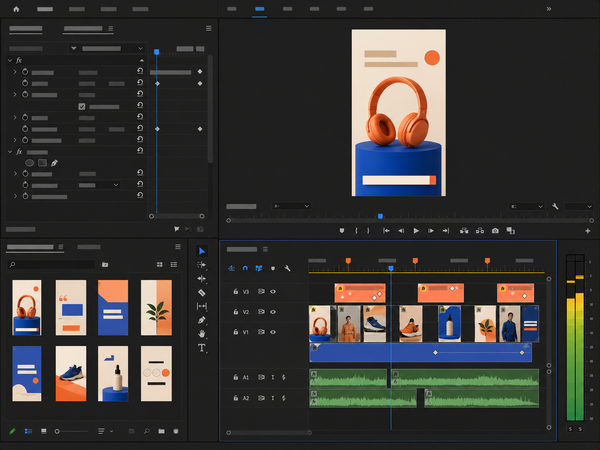The width and height of the screenshot is (600, 450).
Task: Toggle the lock on track A1
Action: pyautogui.click(x=236, y=377)
